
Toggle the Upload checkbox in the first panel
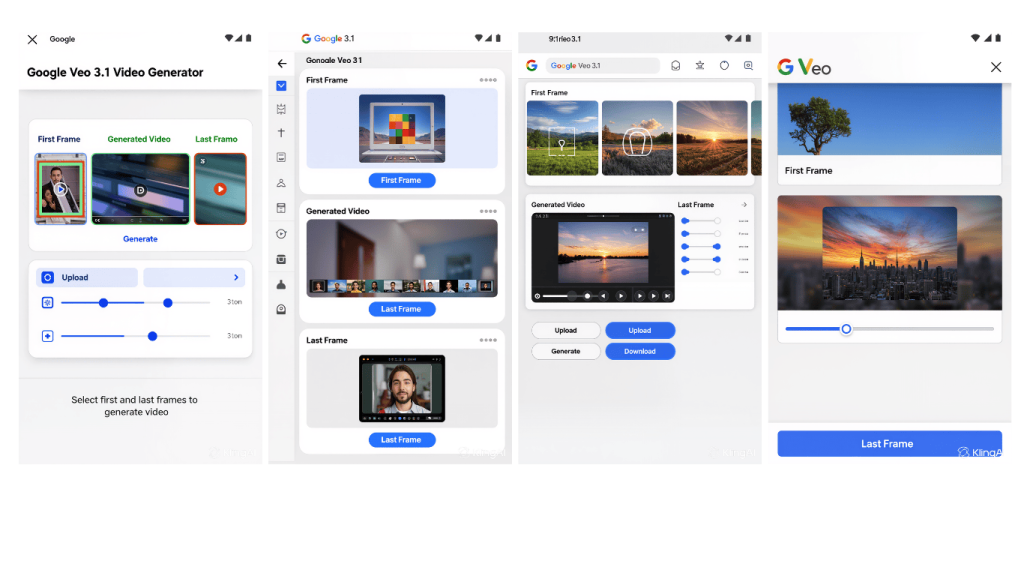[x=47, y=277]
